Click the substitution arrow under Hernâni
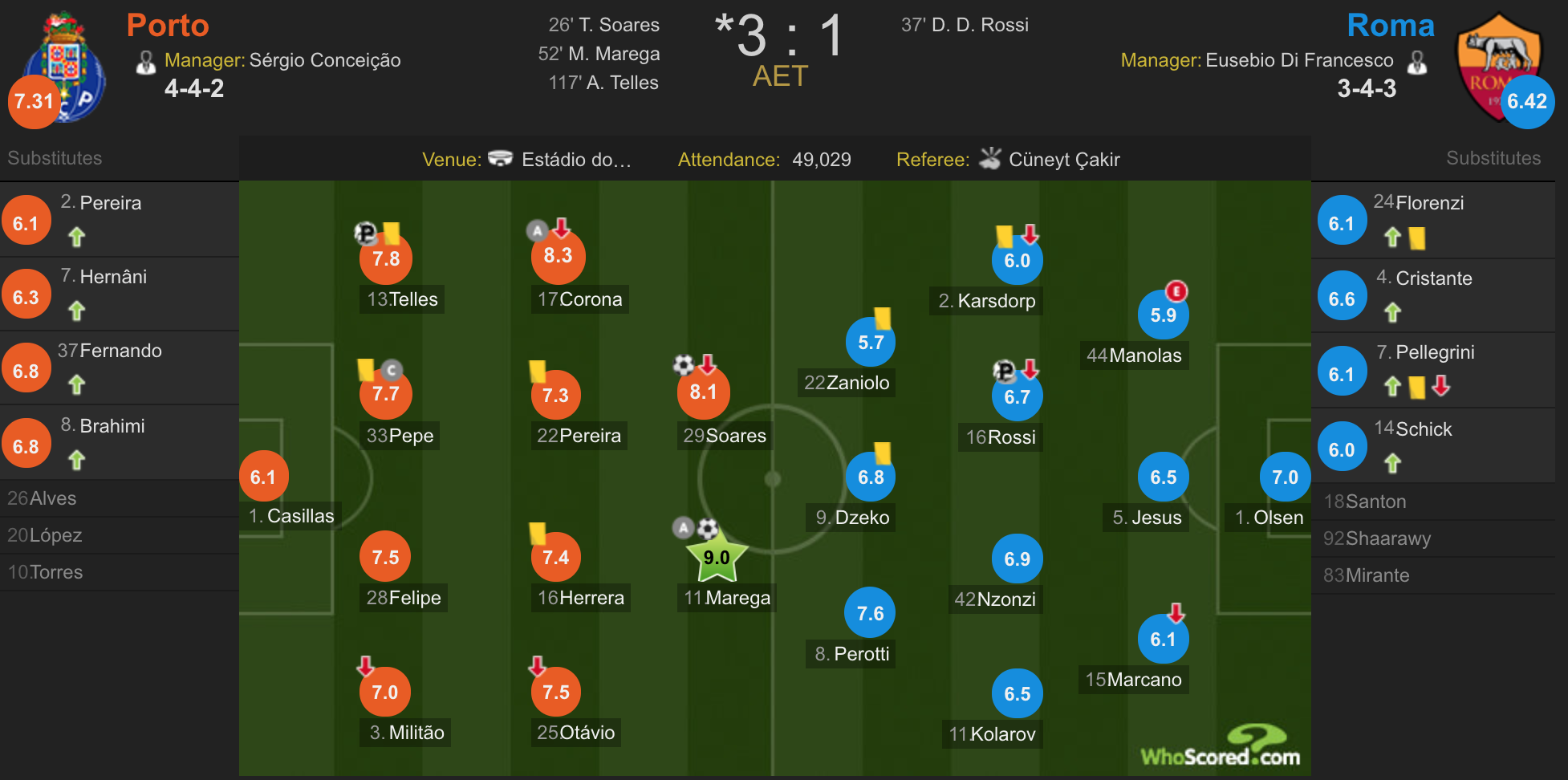The height and width of the screenshot is (780, 1568). point(76,311)
